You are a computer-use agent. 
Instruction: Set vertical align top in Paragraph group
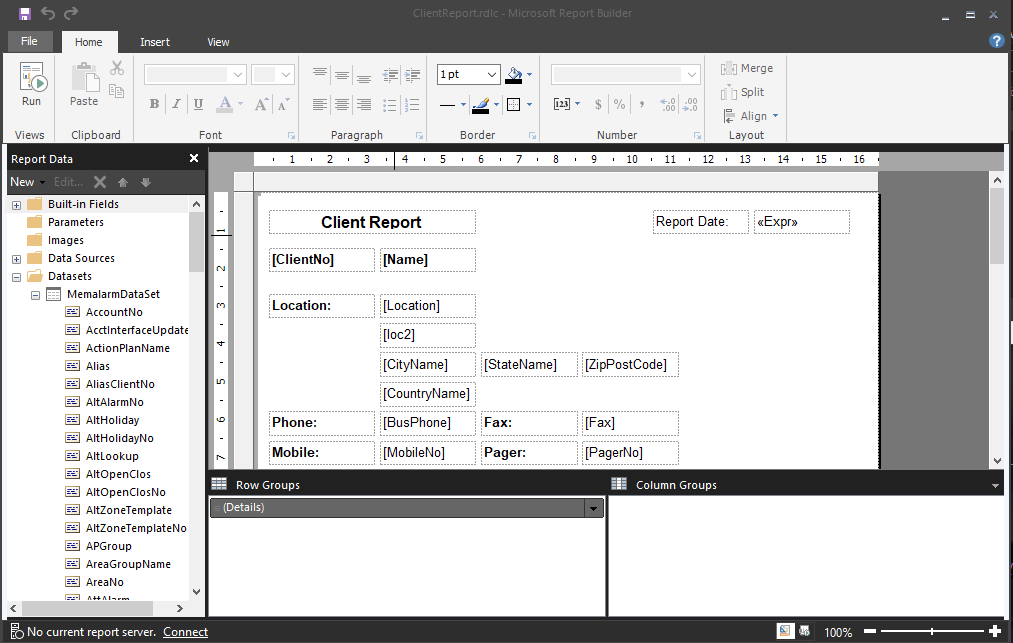tap(319, 74)
